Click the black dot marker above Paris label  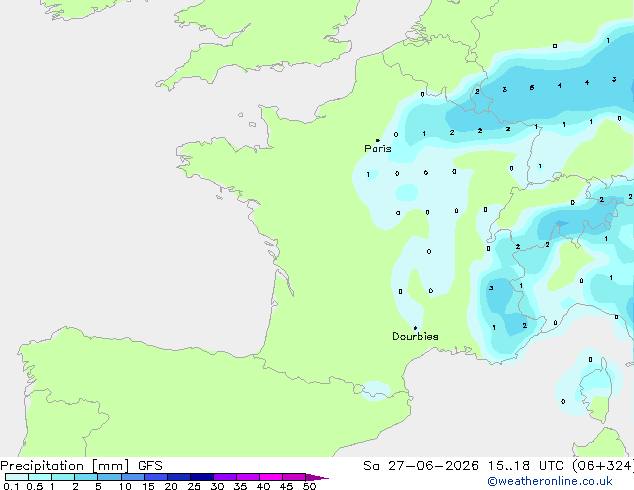[x=378, y=140]
